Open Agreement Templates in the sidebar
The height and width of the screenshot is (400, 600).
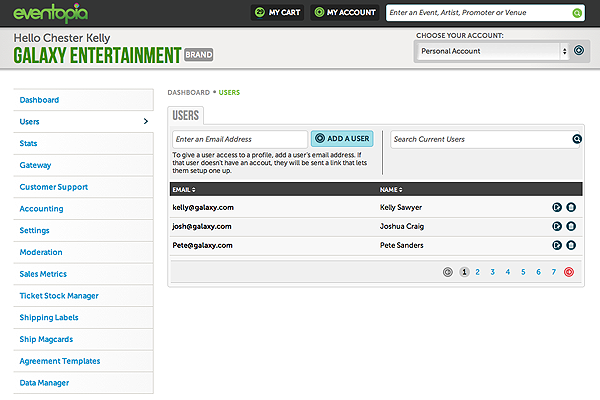pos(83,361)
